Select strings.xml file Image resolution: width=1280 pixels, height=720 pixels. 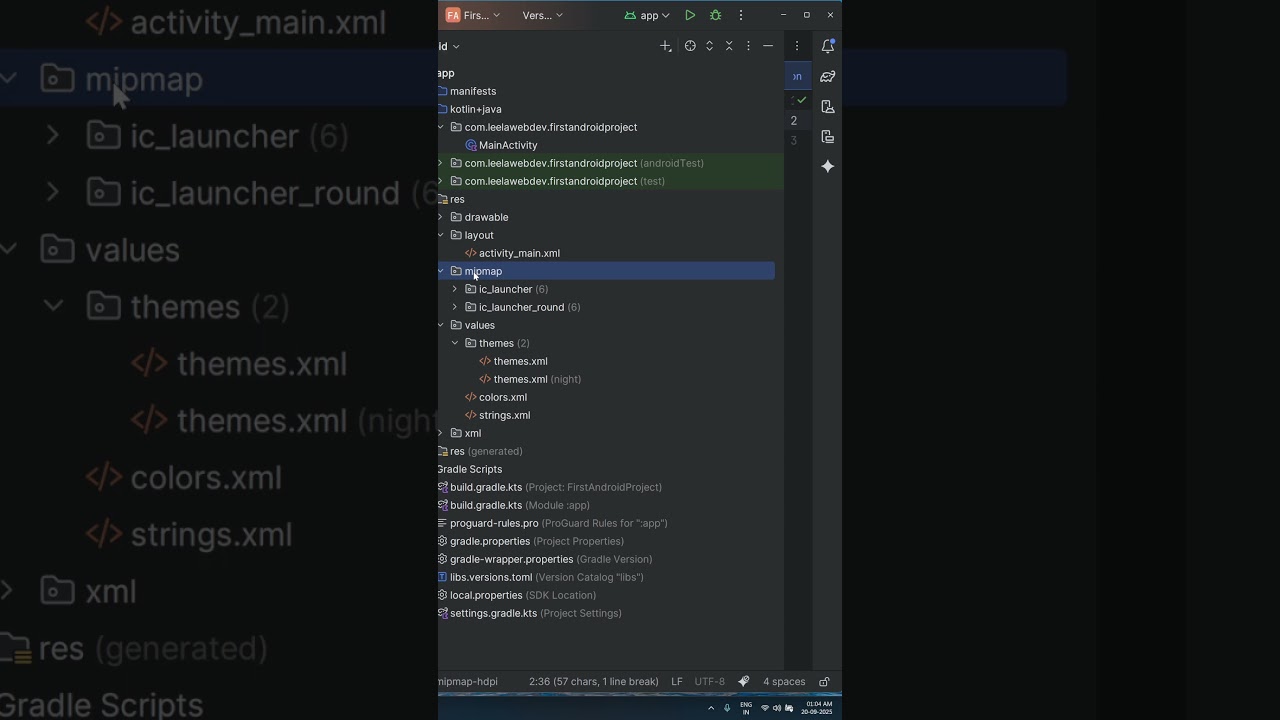click(x=505, y=415)
